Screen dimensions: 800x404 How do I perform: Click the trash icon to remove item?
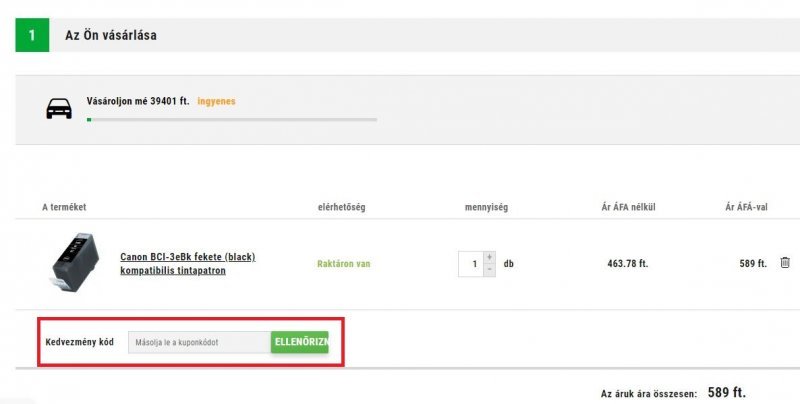click(785, 263)
